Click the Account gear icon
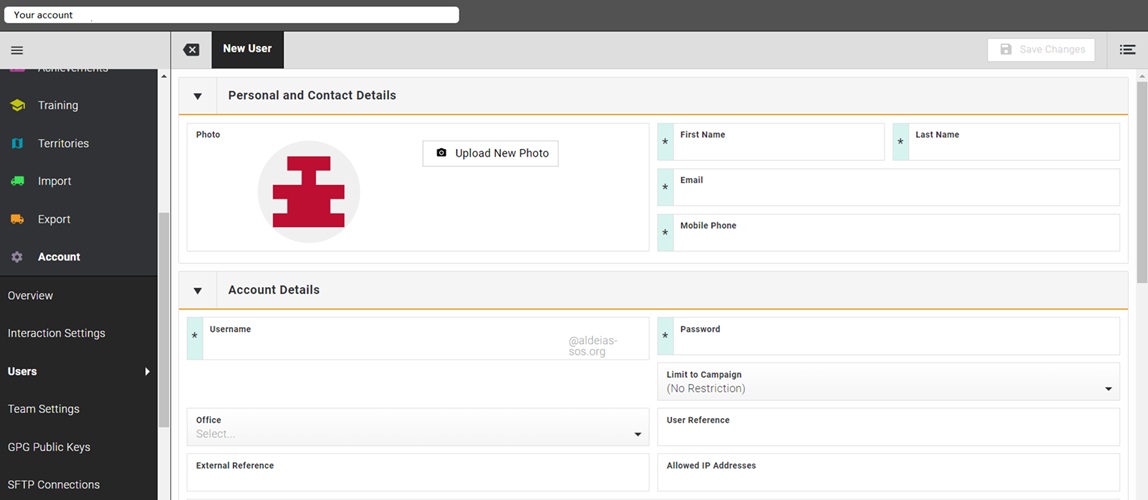Screen dimensions: 1148x500 [x=18, y=257]
